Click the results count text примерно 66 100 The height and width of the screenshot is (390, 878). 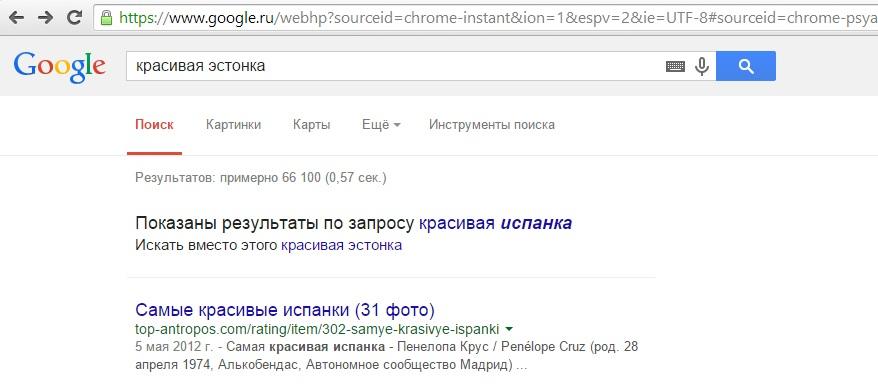[271, 179]
